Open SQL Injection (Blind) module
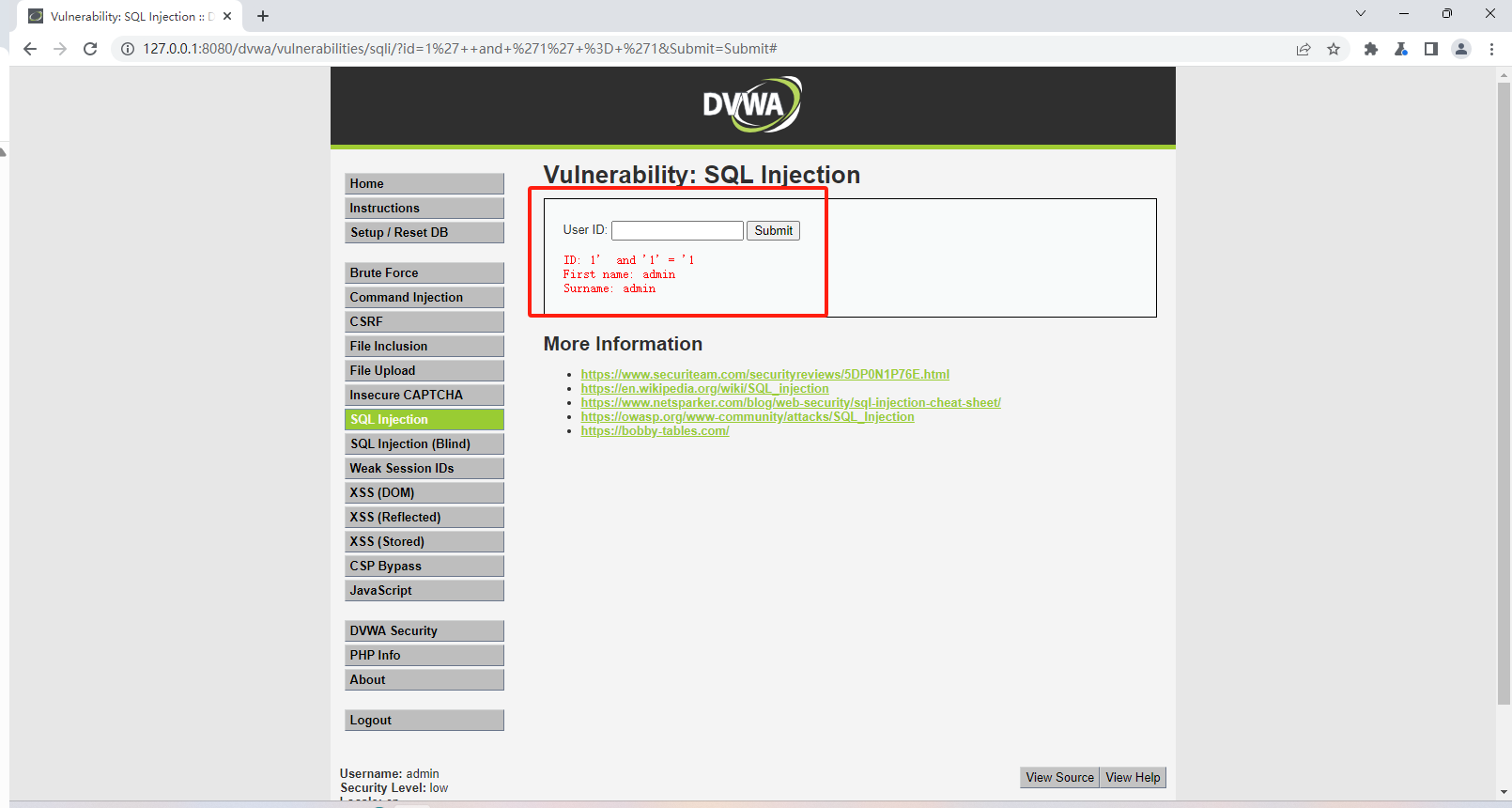Viewport: 1512px width, 808px height. click(x=424, y=443)
